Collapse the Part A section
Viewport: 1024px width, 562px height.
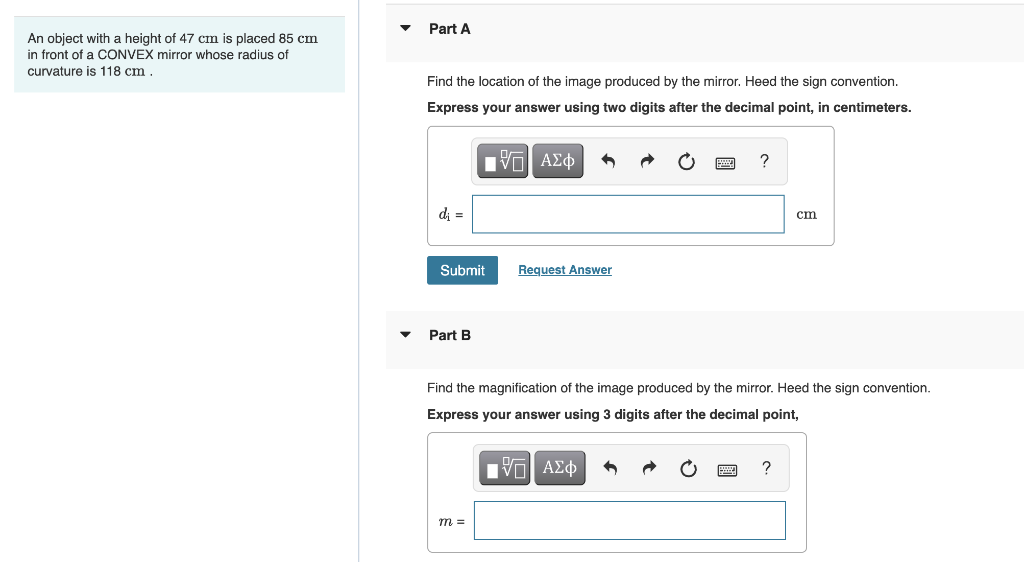406,28
